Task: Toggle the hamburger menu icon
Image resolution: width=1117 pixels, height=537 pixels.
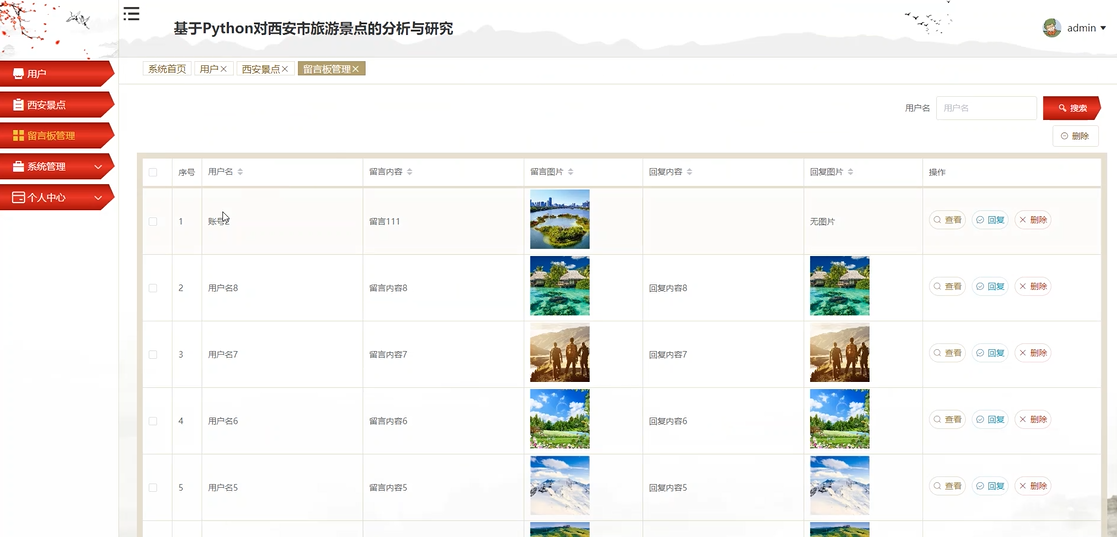Action: (131, 14)
